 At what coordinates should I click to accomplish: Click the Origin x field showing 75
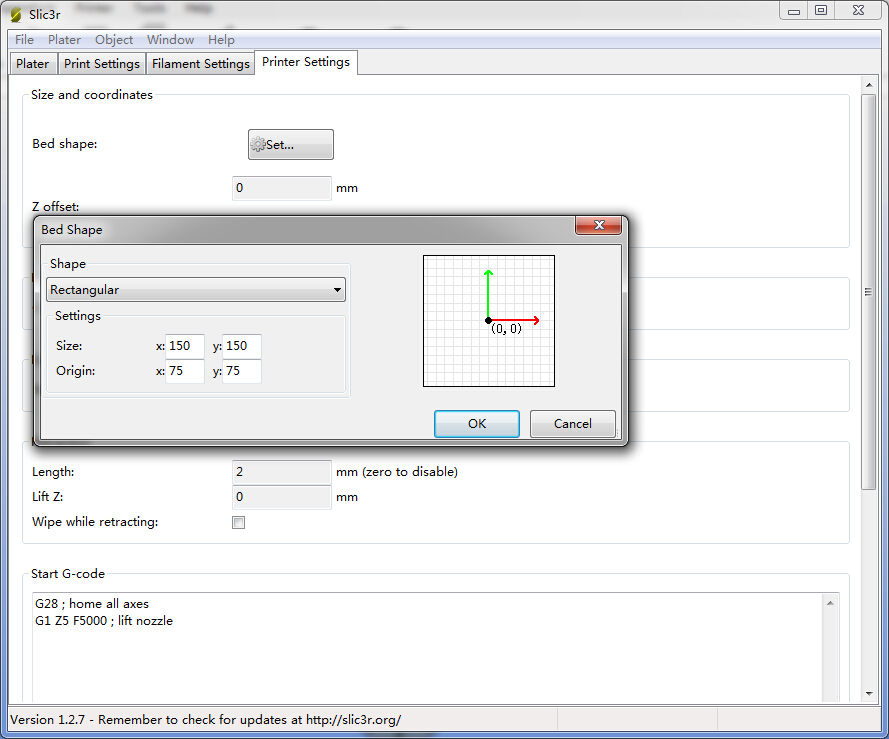(x=185, y=371)
